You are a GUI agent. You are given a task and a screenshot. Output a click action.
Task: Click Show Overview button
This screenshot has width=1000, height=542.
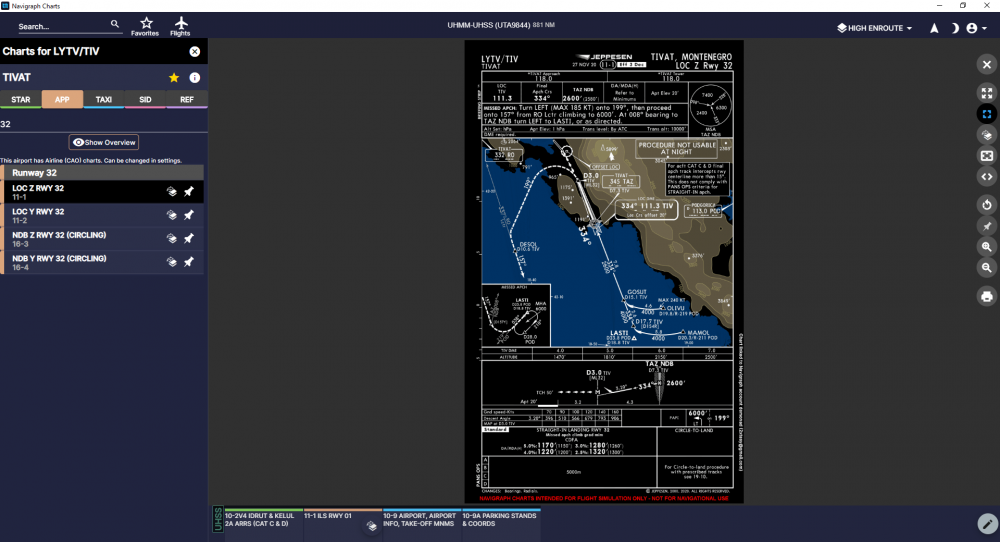tap(104, 142)
